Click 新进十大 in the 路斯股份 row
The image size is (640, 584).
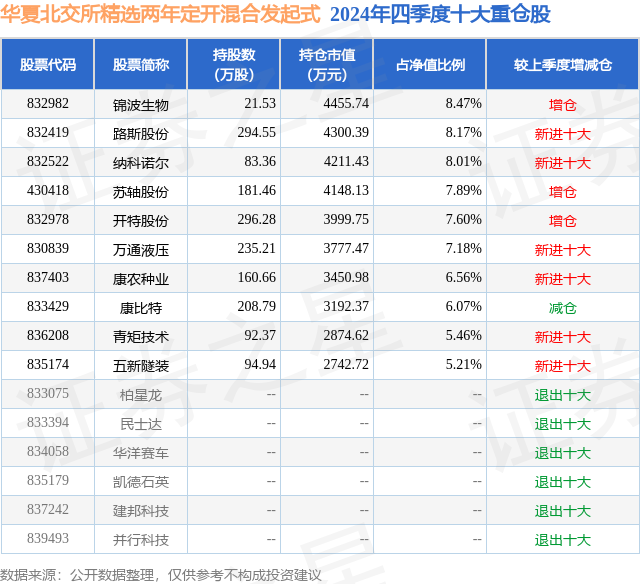click(563, 134)
